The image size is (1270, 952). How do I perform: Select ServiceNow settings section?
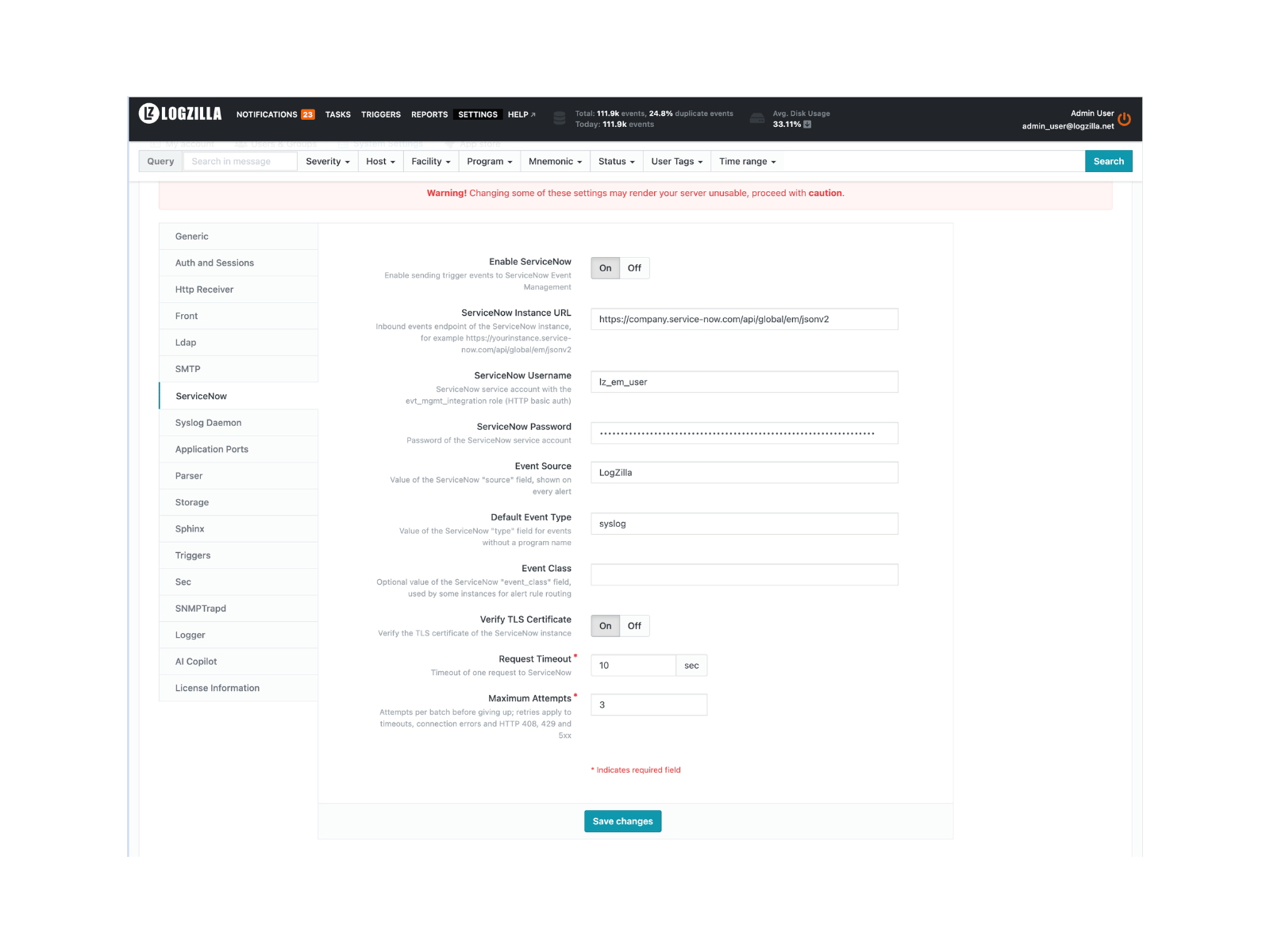pyautogui.click(x=239, y=396)
